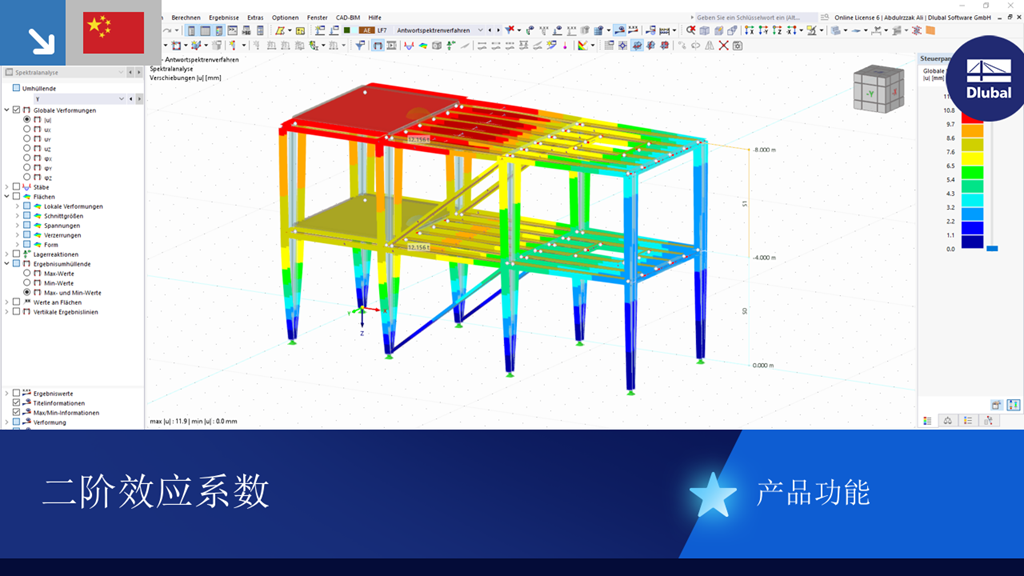Open the Ergebnisse menu

[x=223, y=18]
